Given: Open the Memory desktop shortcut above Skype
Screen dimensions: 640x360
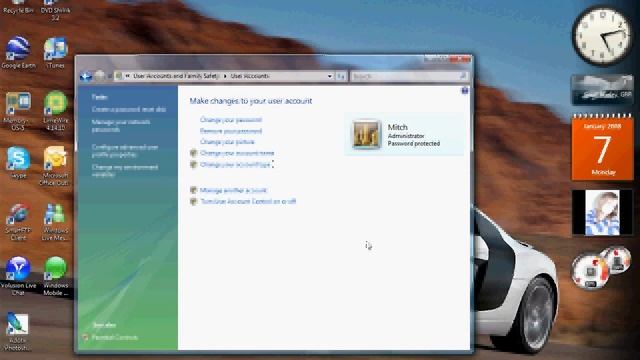Looking at the screenshot, I should [18, 110].
